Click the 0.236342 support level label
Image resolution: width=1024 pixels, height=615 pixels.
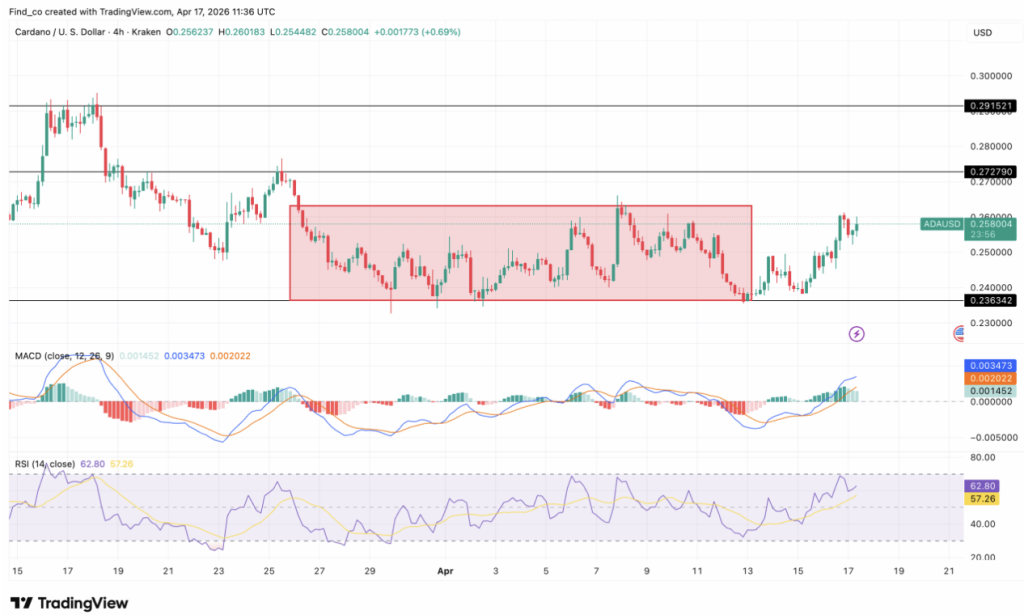(989, 300)
